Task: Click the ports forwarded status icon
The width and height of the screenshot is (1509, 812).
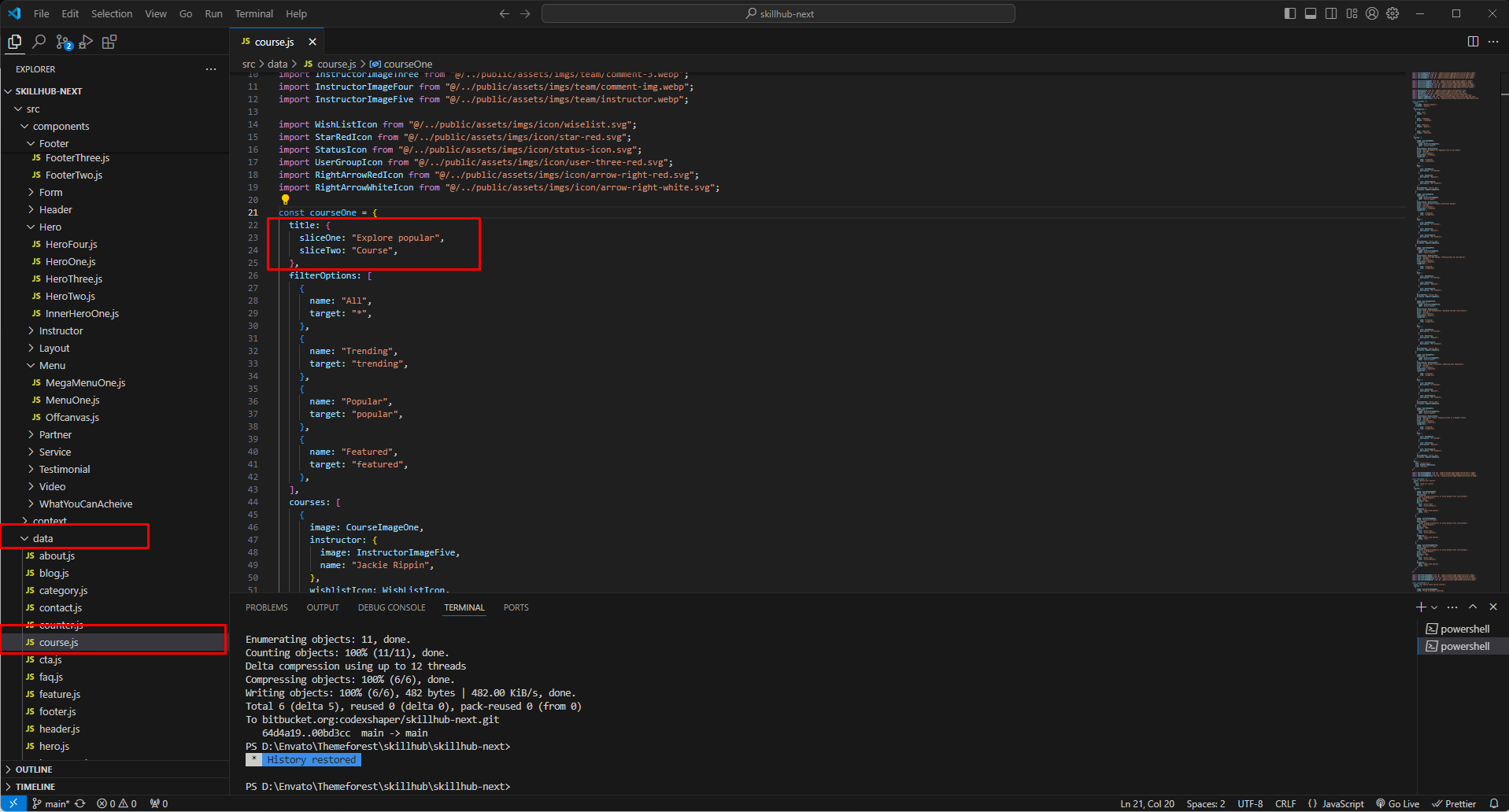Action: tap(159, 803)
